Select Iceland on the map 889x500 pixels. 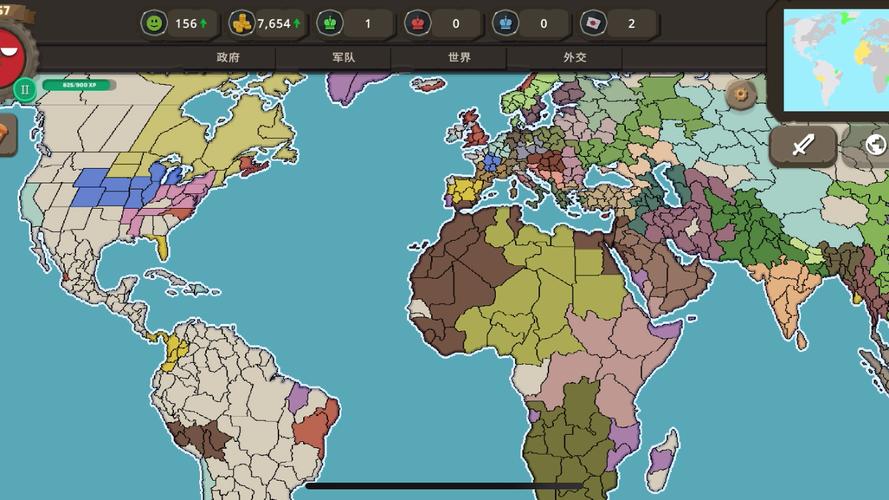(428, 86)
